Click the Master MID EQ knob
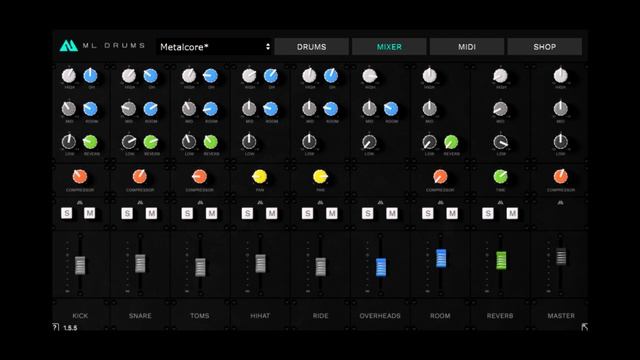This screenshot has height=360, width=640. pyautogui.click(x=560, y=109)
